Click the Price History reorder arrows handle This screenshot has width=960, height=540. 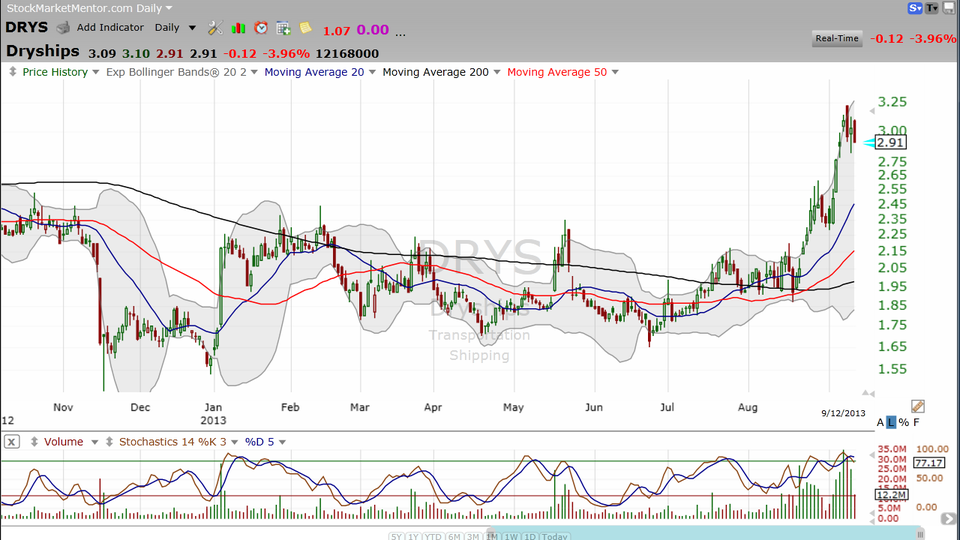click(x=12, y=72)
